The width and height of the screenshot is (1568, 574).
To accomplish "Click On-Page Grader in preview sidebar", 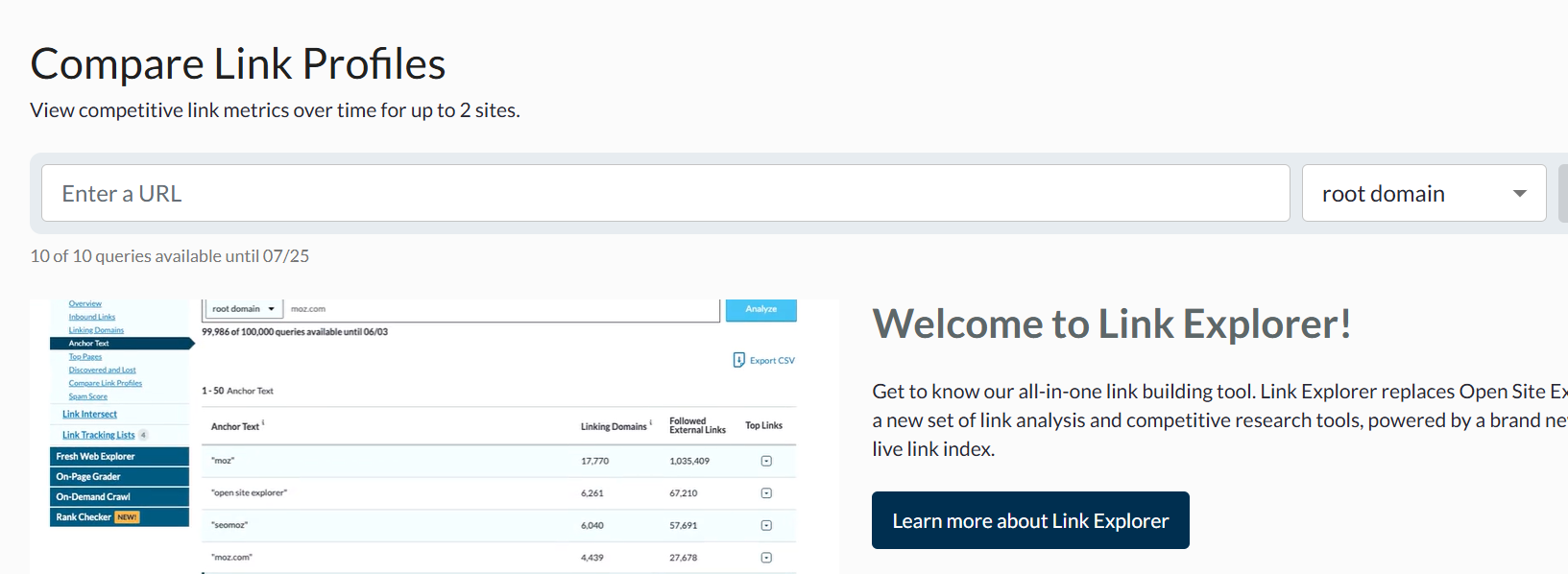I will point(119,477).
